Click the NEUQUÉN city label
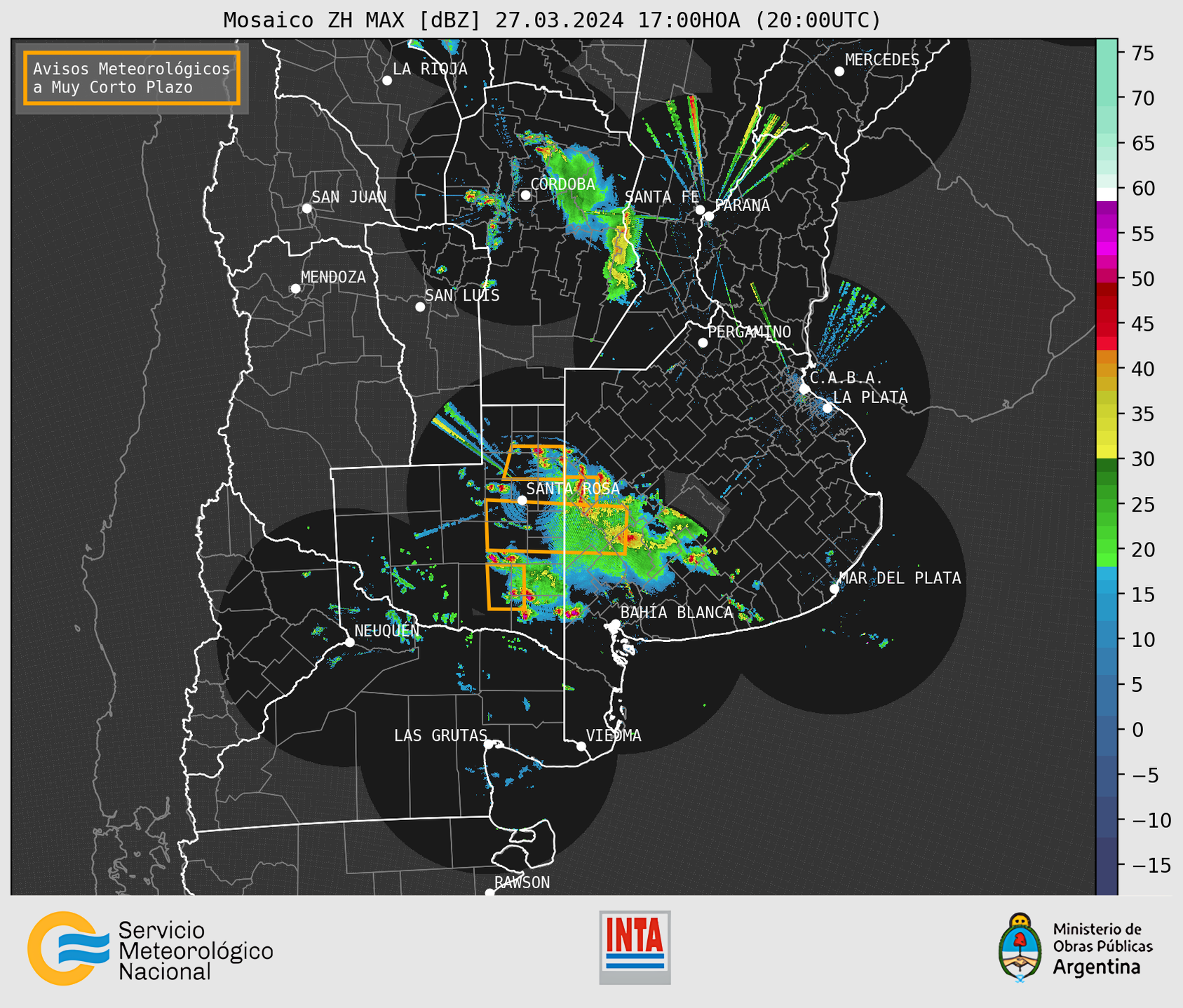 (x=387, y=631)
